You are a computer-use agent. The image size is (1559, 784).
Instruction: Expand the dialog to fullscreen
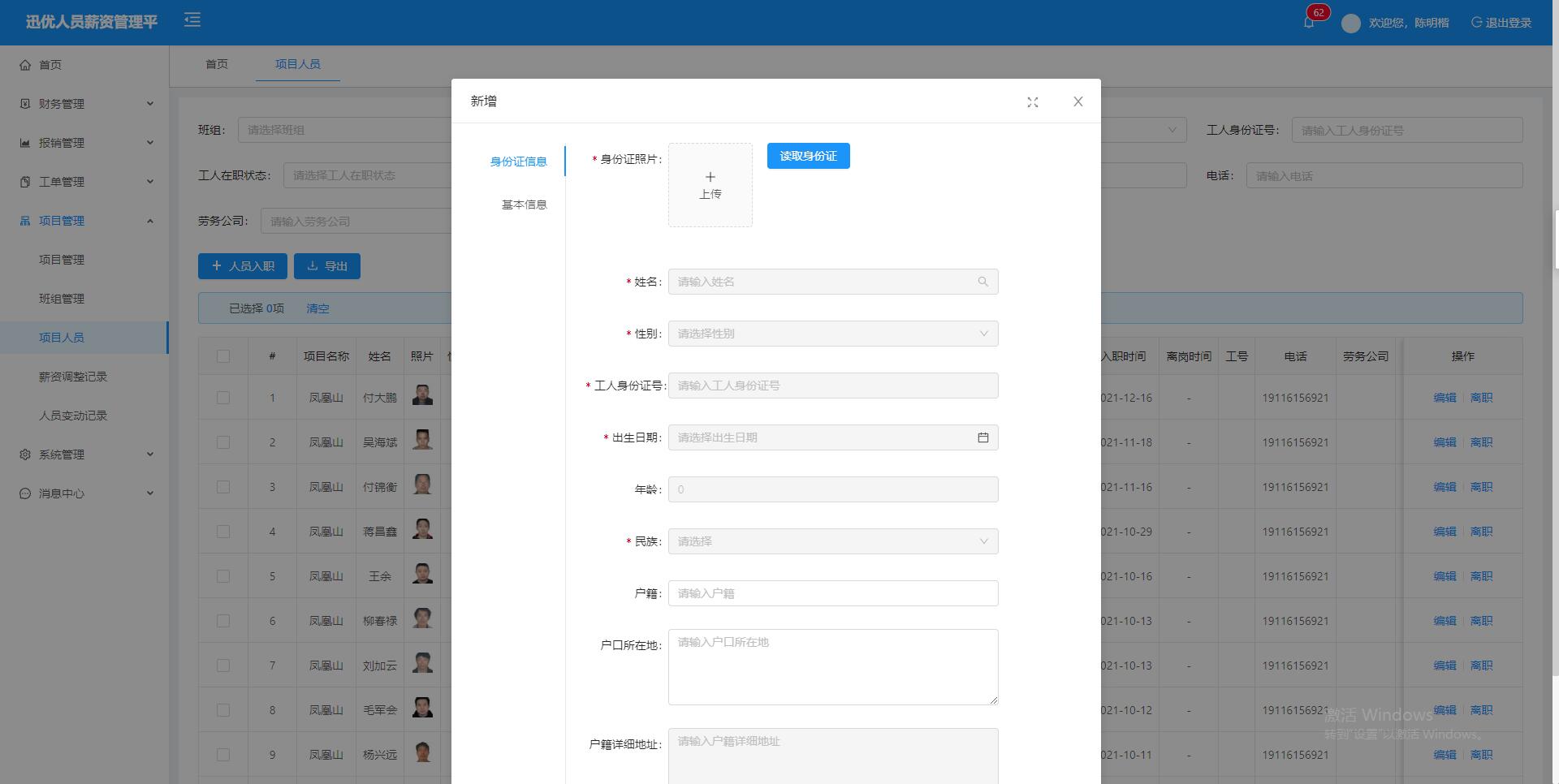coord(1032,101)
